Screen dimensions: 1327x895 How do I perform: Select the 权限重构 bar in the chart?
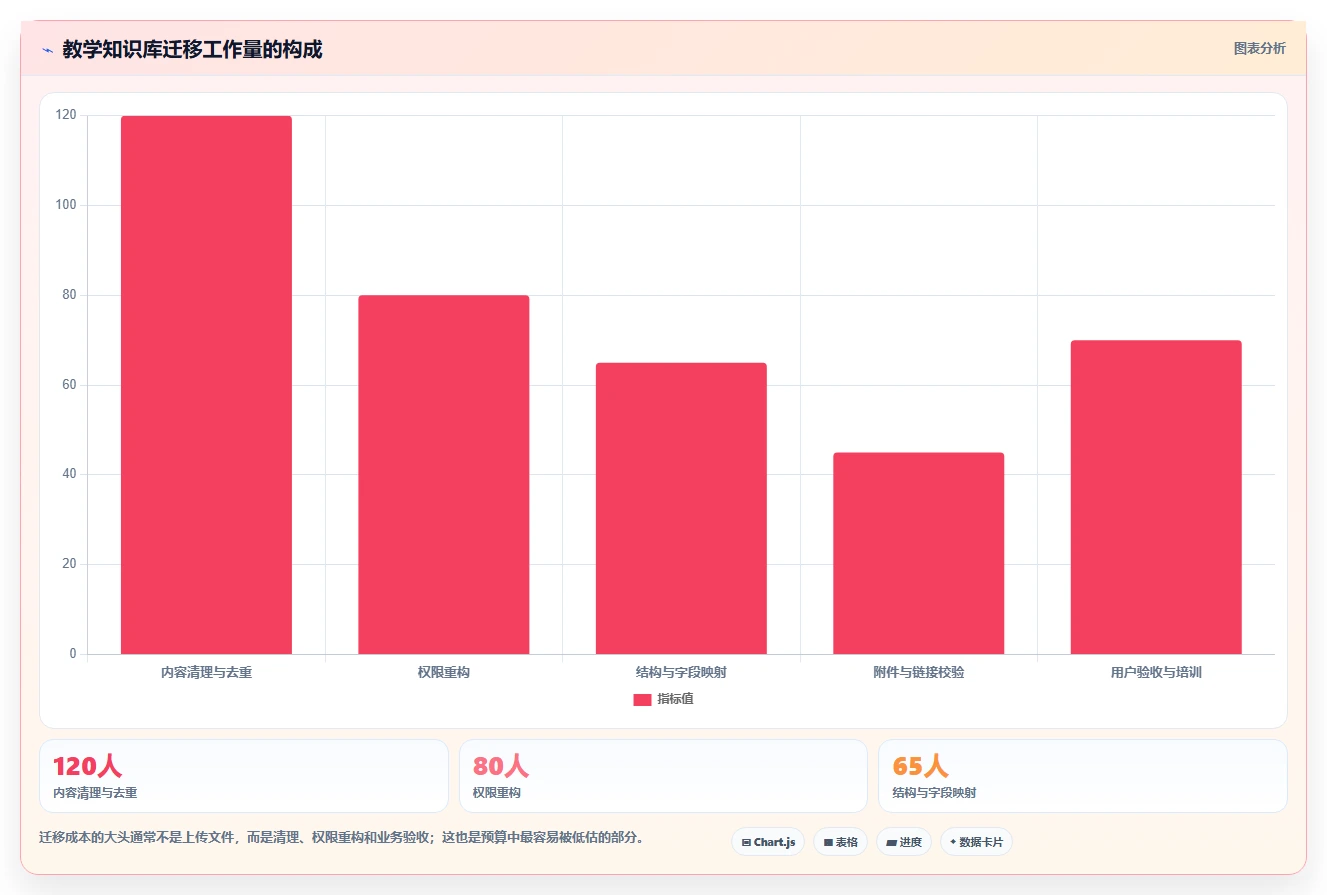[444, 475]
